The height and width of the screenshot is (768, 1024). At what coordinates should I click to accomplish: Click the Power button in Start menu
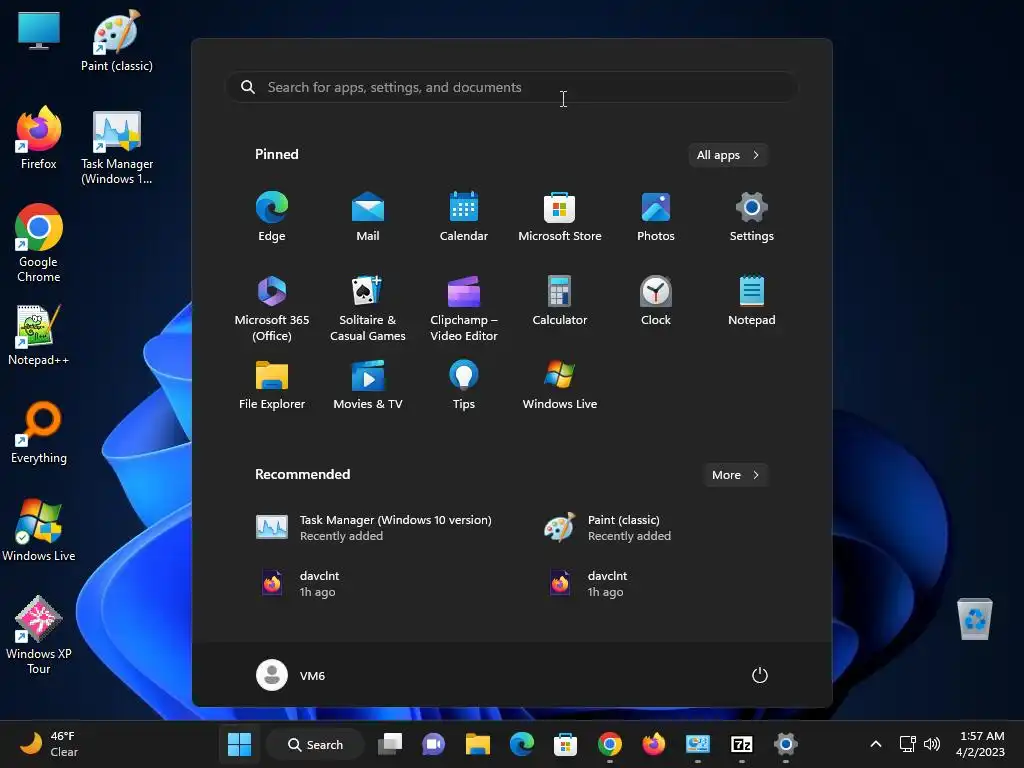pyautogui.click(x=760, y=675)
